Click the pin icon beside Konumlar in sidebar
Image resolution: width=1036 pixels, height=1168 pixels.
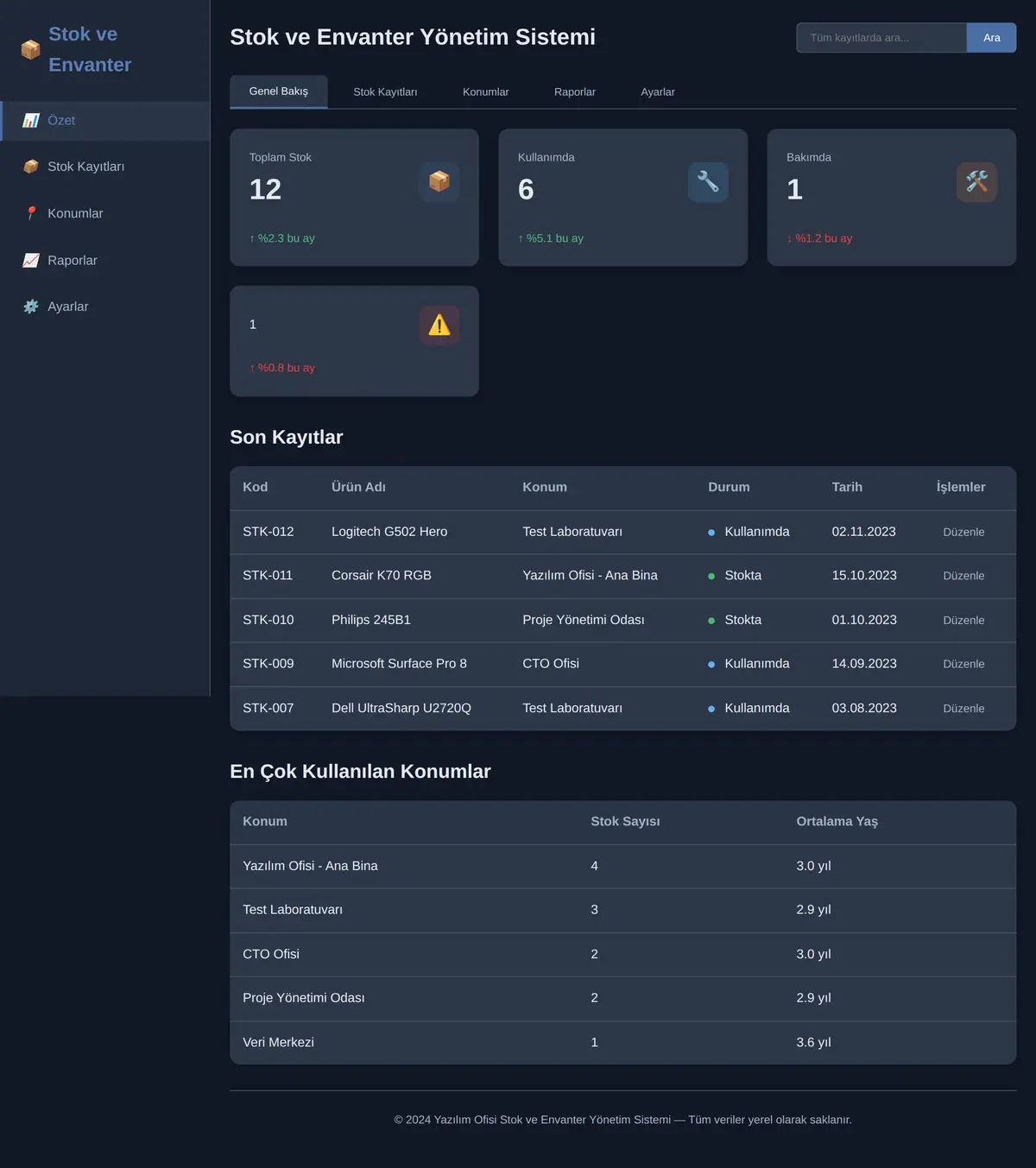point(31,213)
